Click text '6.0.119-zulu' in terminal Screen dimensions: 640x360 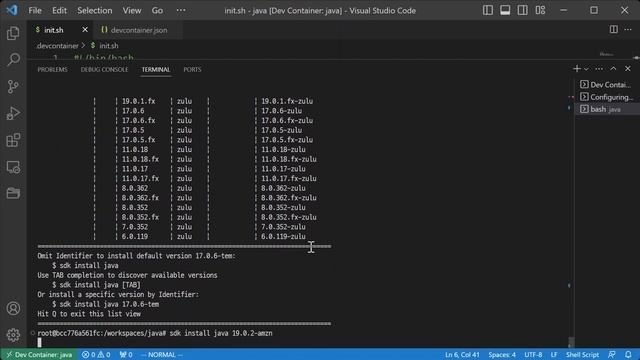coord(283,236)
